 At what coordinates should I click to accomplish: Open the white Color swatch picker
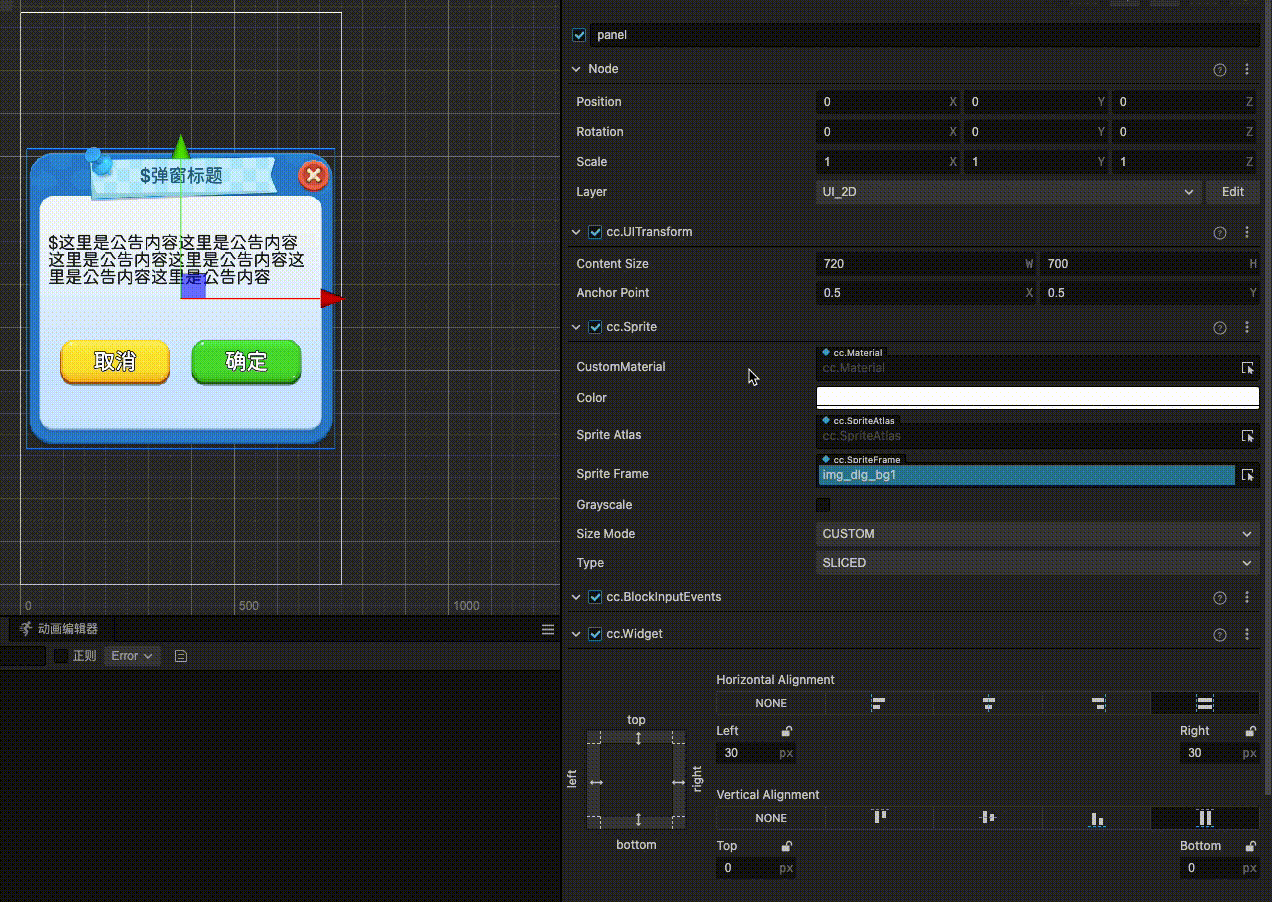[1037, 397]
